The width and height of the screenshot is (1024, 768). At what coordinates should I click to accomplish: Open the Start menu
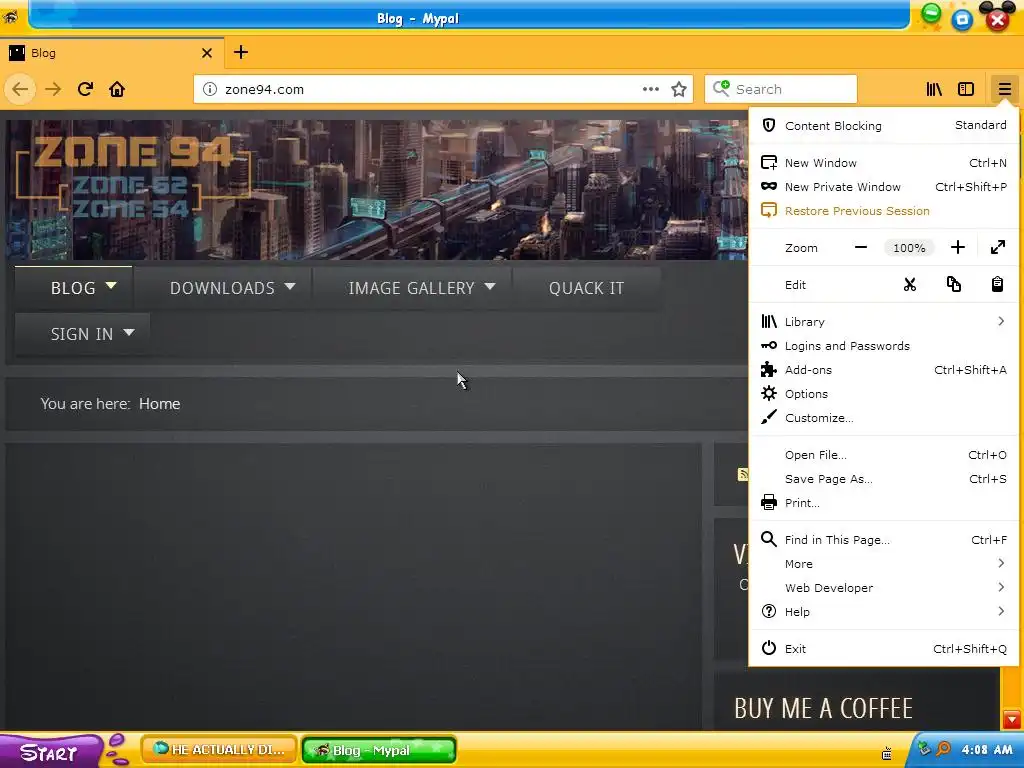(x=50, y=751)
